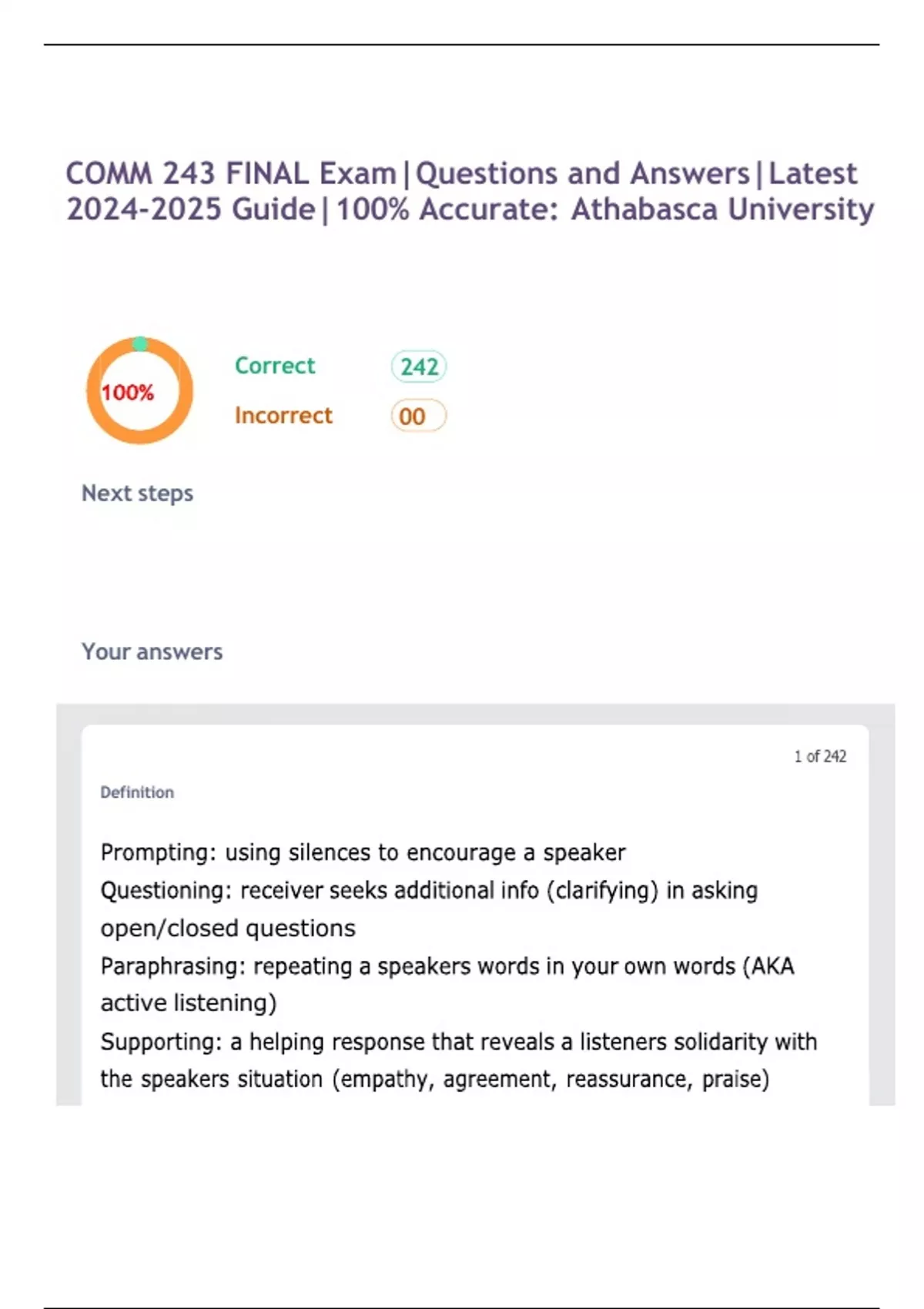Click the Definition label on the card
The width and height of the screenshot is (924, 1309).
click(x=137, y=792)
